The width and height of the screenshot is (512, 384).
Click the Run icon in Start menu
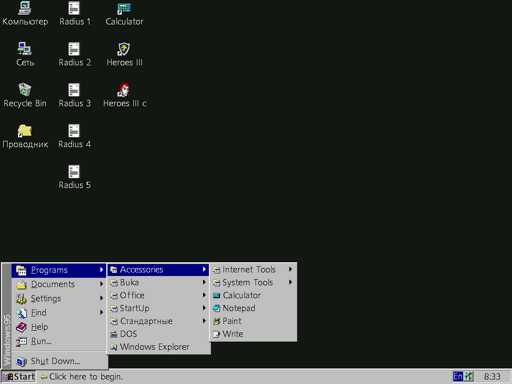21,341
